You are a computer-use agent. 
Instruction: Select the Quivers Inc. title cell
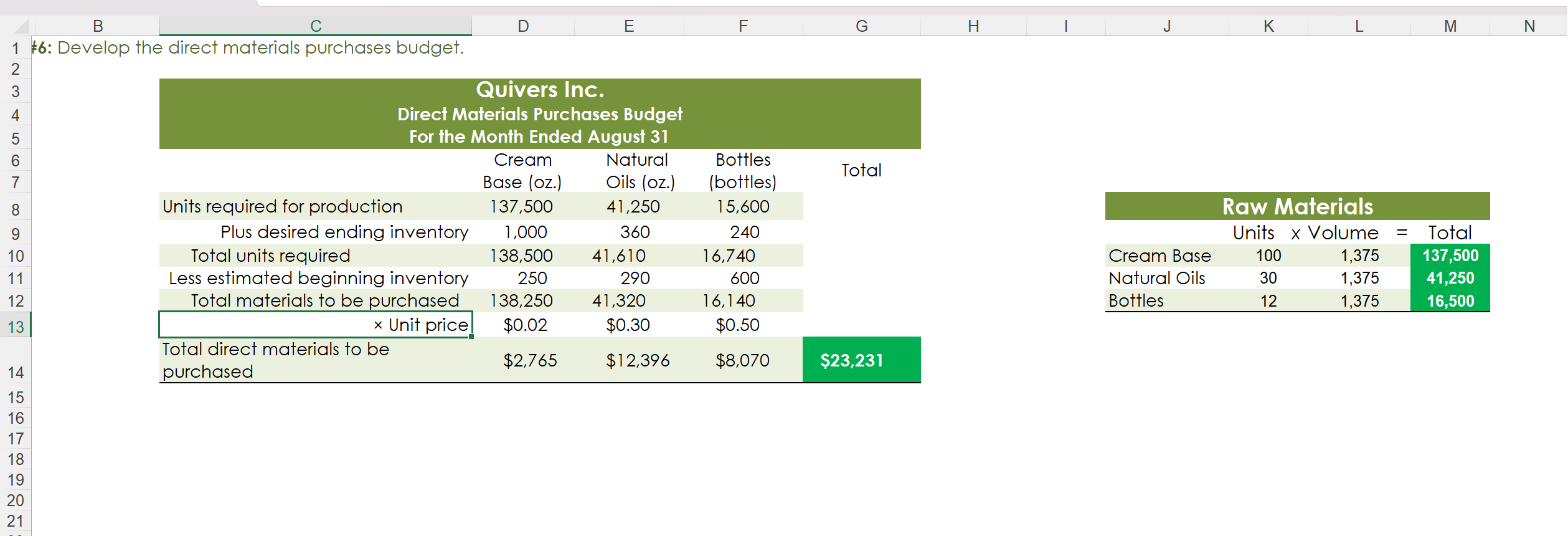540,90
